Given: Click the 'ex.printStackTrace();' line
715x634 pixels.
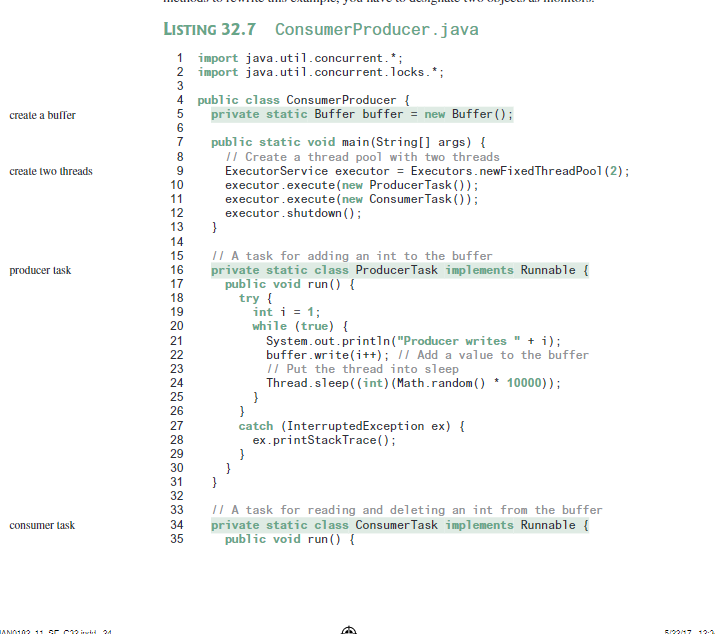Looking at the screenshot, I should click(x=324, y=440).
